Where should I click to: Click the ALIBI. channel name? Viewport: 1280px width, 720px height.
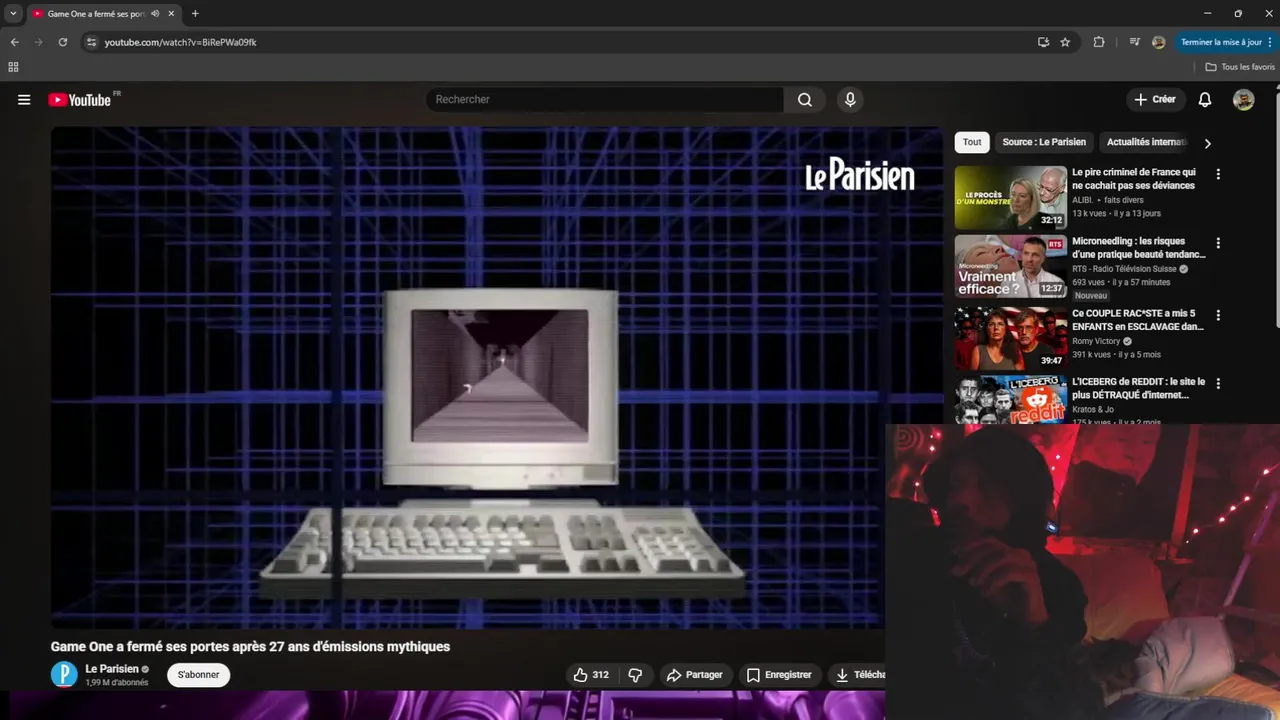(1082, 200)
